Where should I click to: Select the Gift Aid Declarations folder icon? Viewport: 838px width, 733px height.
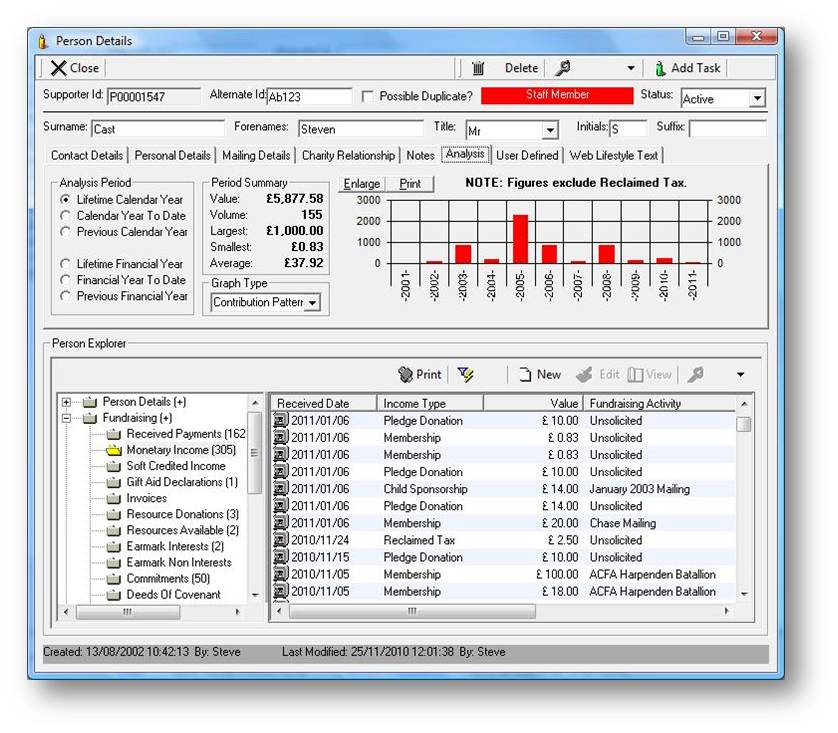pos(113,482)
